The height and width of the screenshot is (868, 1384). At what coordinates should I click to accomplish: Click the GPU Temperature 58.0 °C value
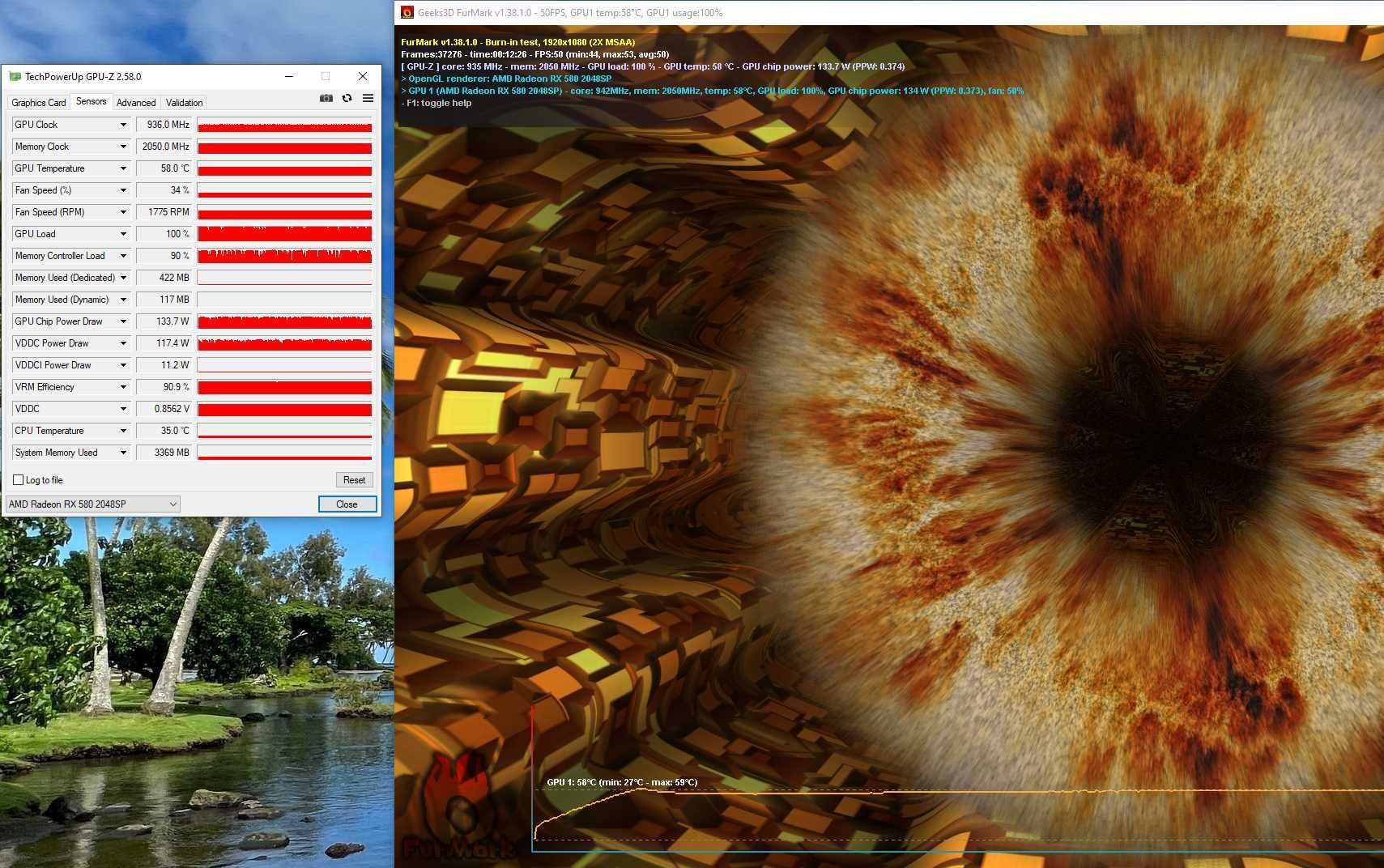(164, 168)
